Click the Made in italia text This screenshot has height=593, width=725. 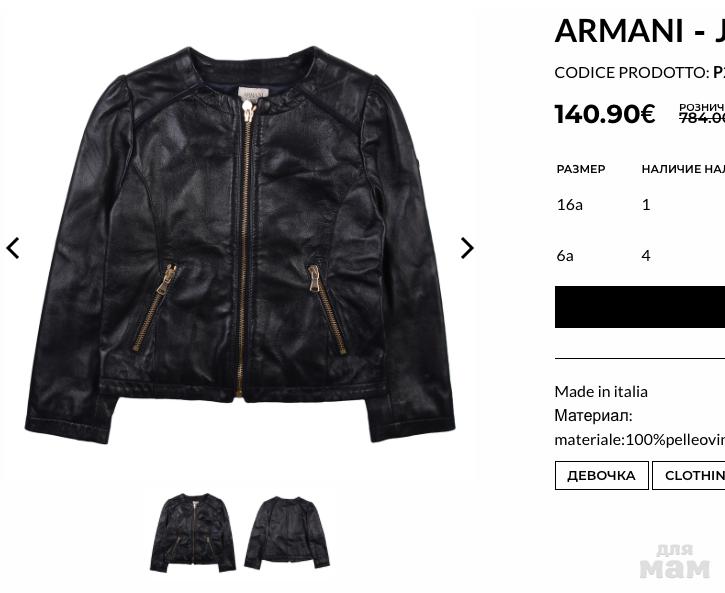601,391
